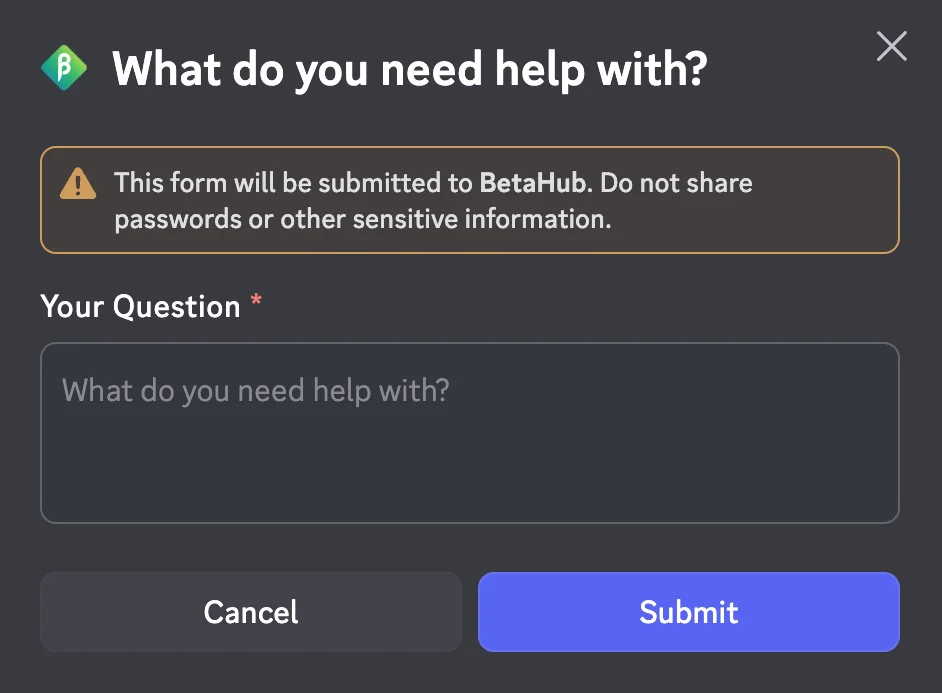Viewport: 942px width, 693px height.
Task: Cancel the help request dialog
Action: pos(250,612)
